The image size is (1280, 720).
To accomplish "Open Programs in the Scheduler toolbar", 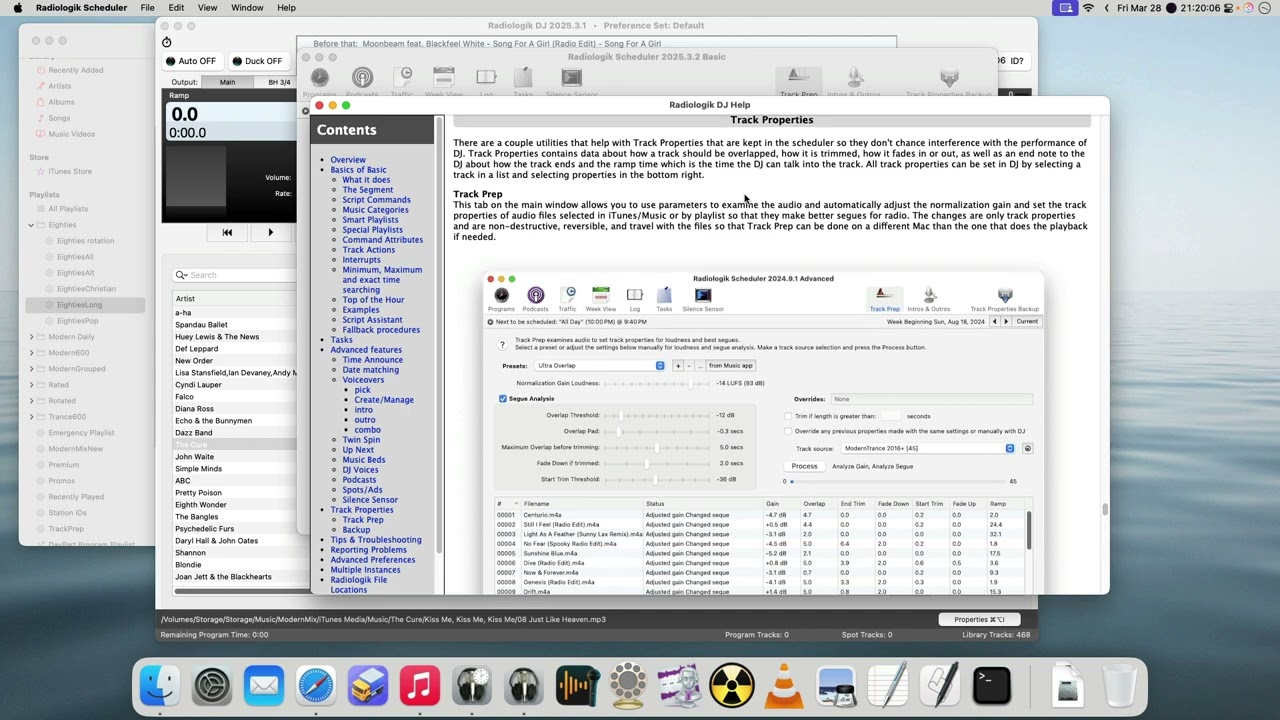I will pyautogui.click(x=319, y=82).
